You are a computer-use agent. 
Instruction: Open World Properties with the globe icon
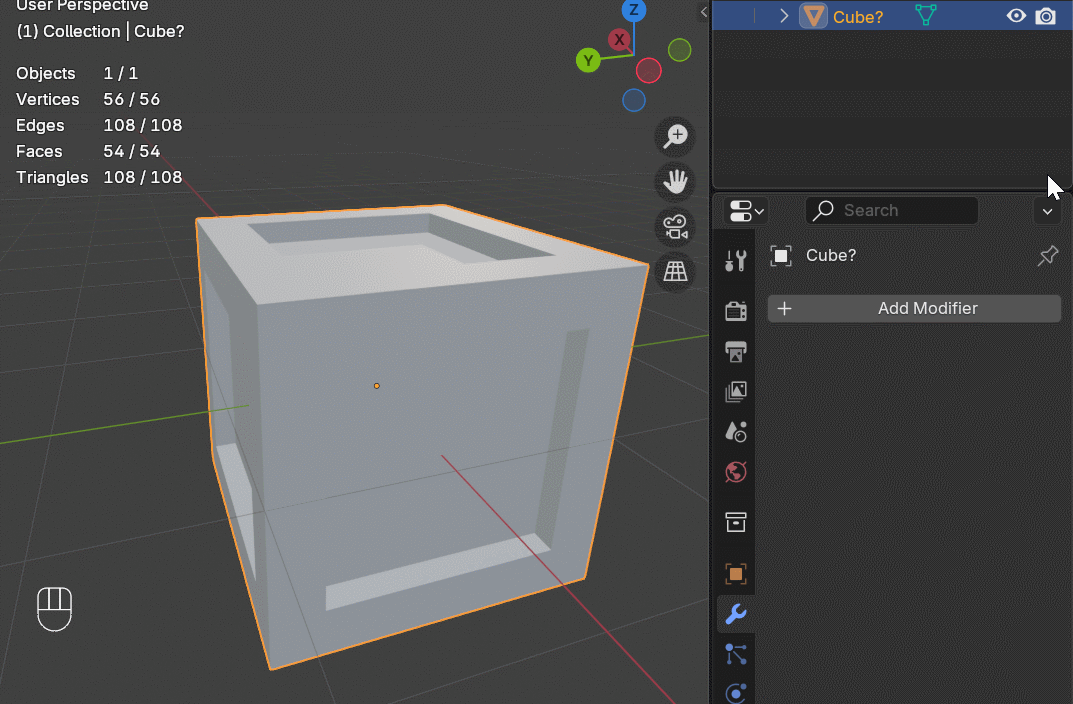(735, 471)
